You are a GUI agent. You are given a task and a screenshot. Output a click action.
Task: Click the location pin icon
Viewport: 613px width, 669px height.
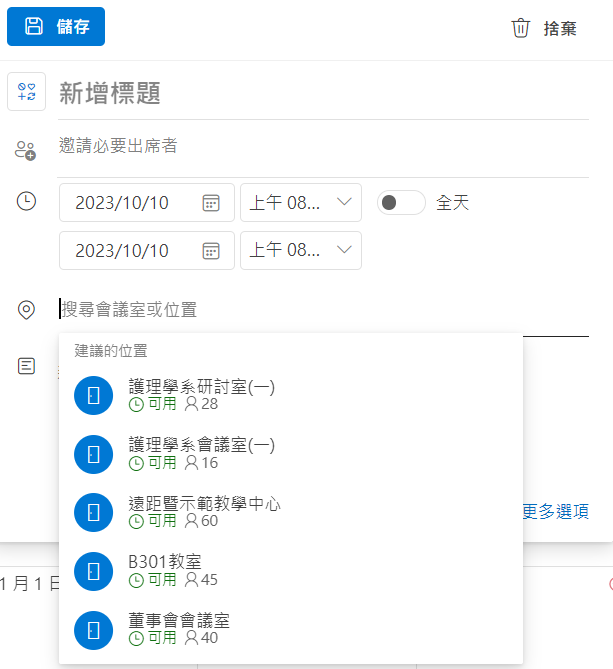pyautogui.click(x=27, y=310)
